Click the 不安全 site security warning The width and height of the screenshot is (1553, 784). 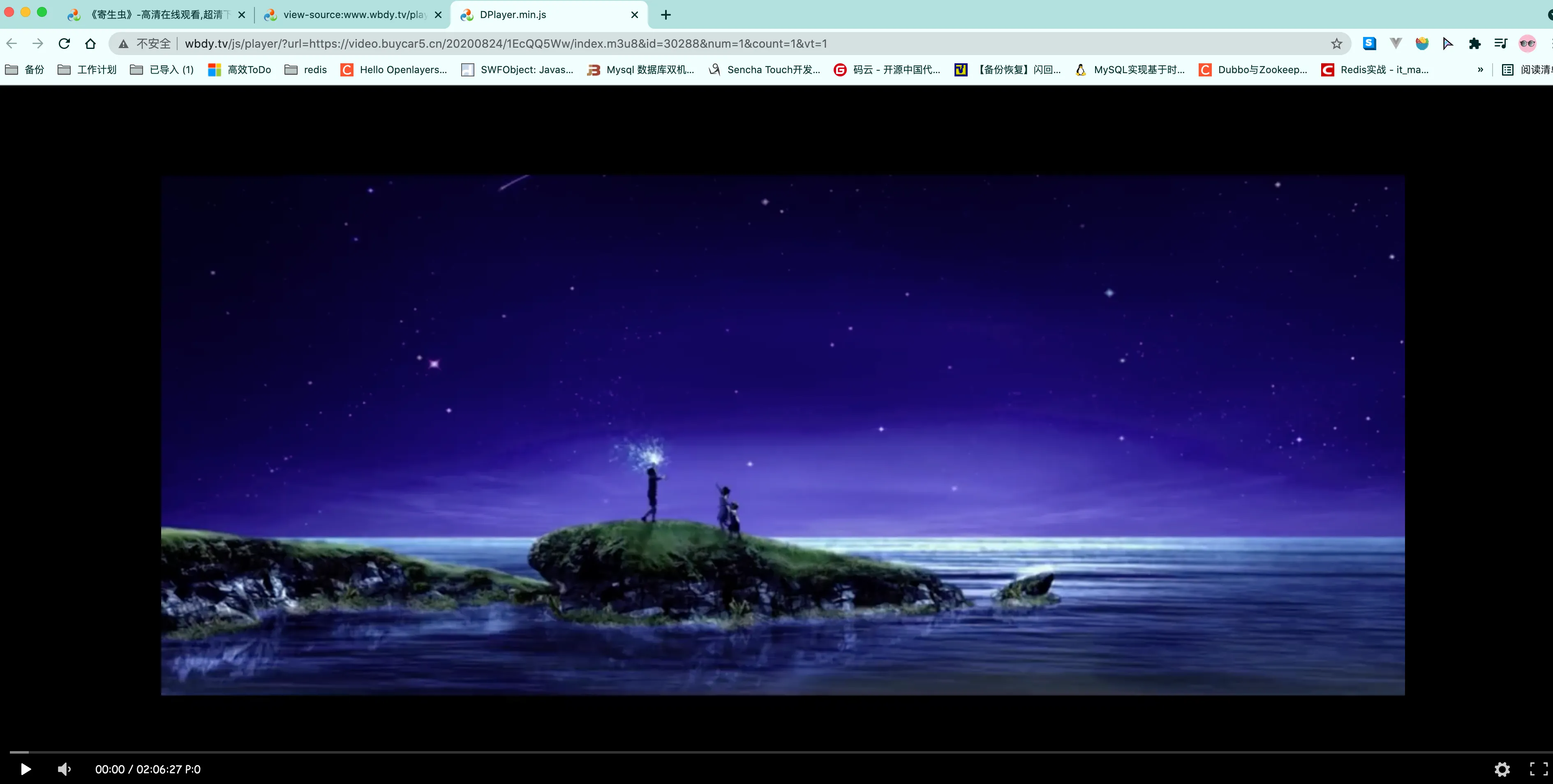click(145, 44)
